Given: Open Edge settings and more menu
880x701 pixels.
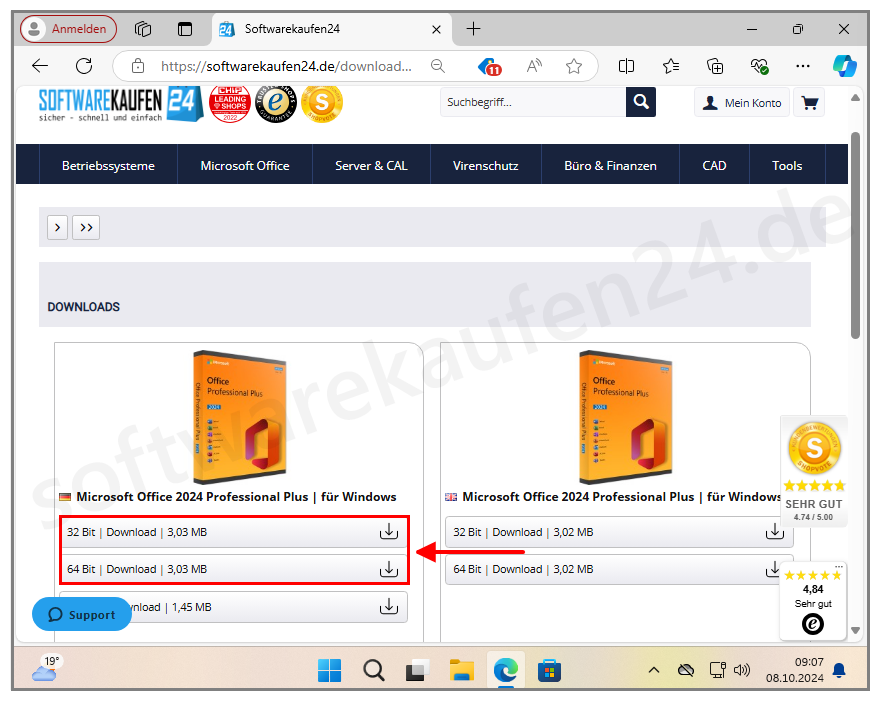Looking at the screenshot, I should (802, 66).
